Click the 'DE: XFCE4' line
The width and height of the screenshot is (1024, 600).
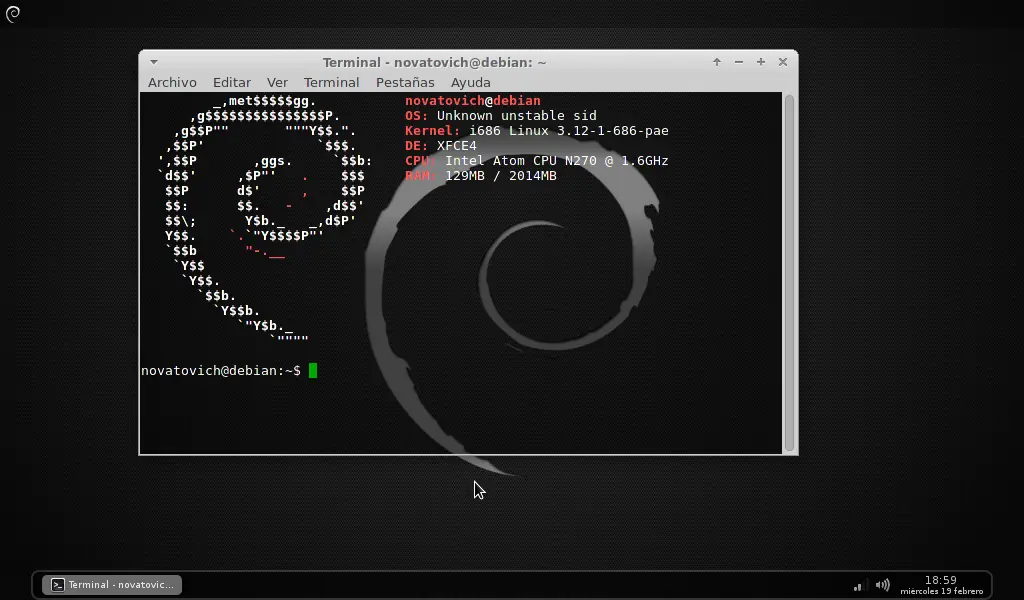click(441, 146)
